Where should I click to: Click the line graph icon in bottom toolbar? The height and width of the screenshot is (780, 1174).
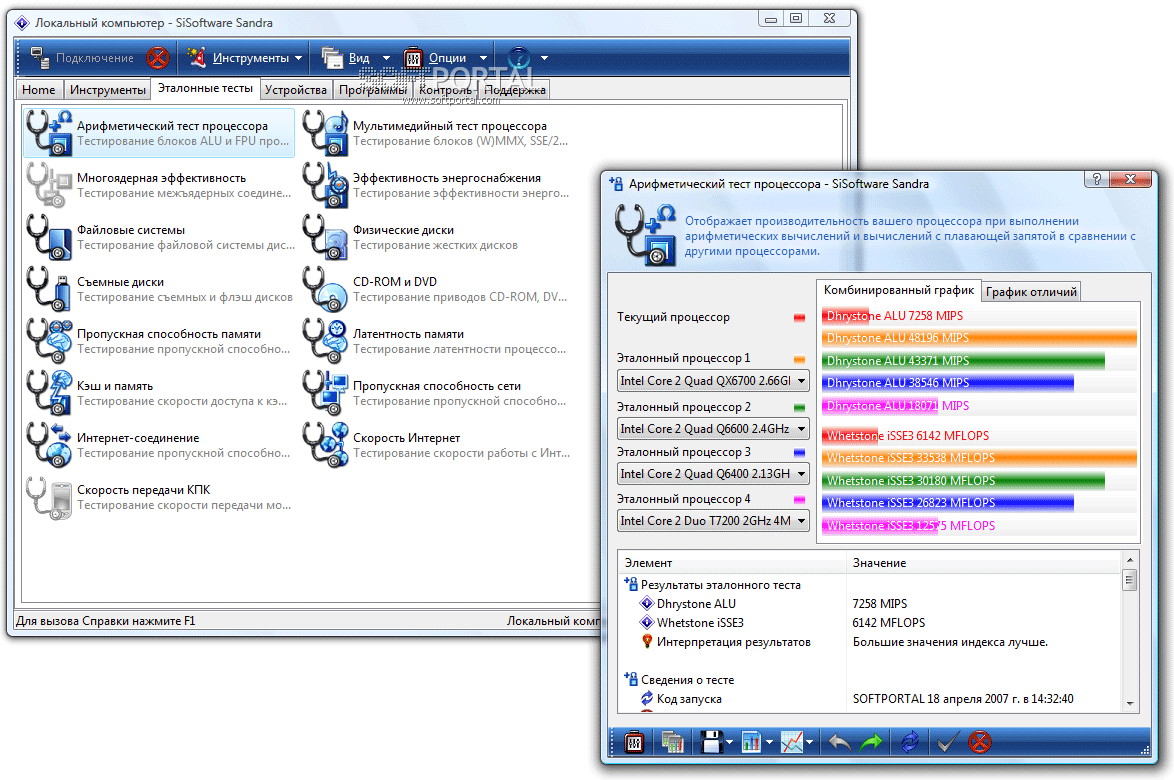791,742
